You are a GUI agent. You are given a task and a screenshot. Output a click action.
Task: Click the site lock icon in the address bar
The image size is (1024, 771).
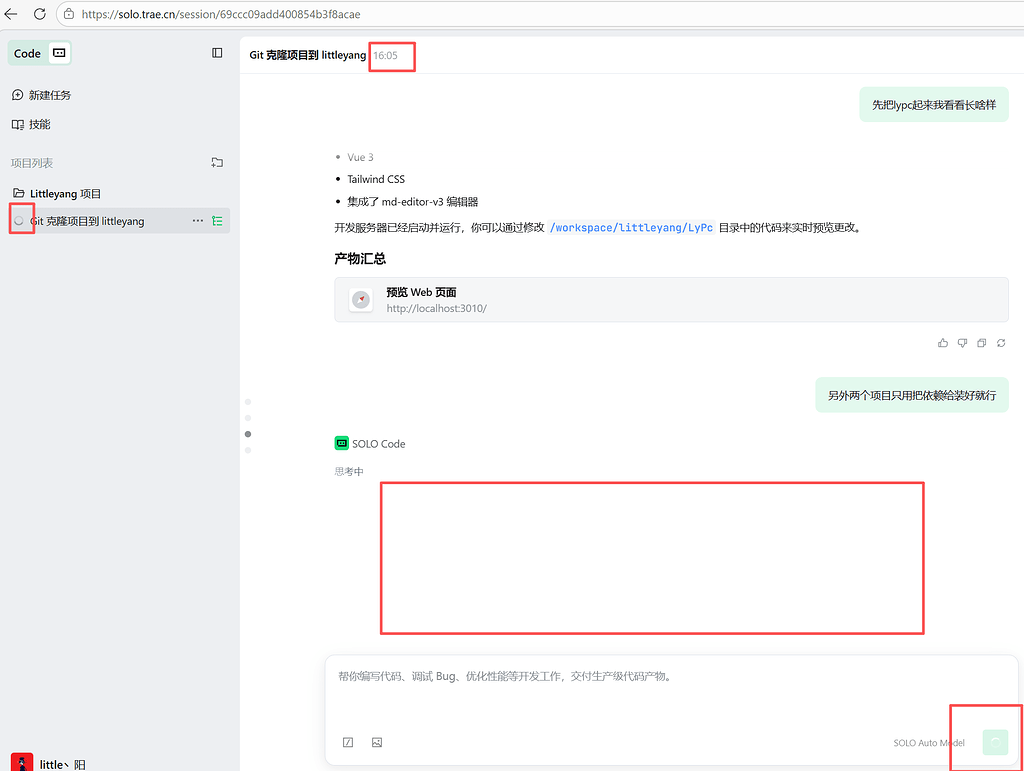point(69,14)
